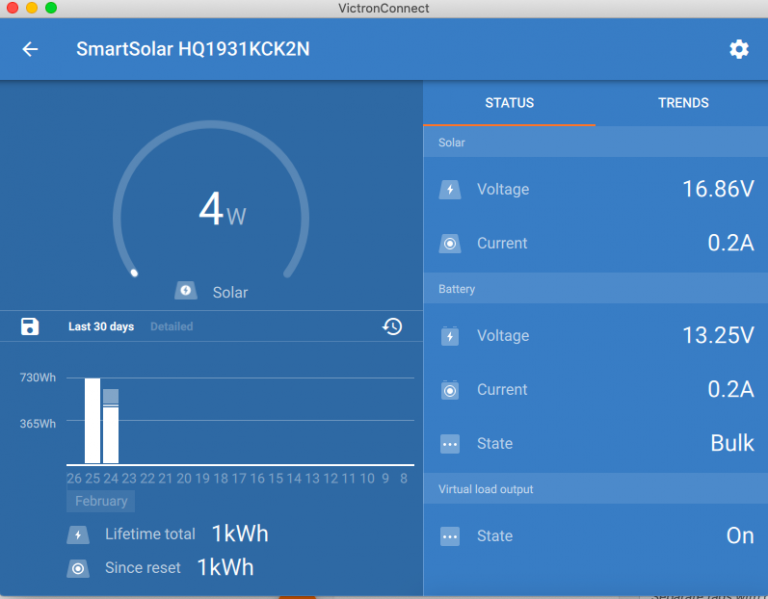768x599 pixels.
Task: Click the save history floppy disk icon
Action: pos(30,326)
